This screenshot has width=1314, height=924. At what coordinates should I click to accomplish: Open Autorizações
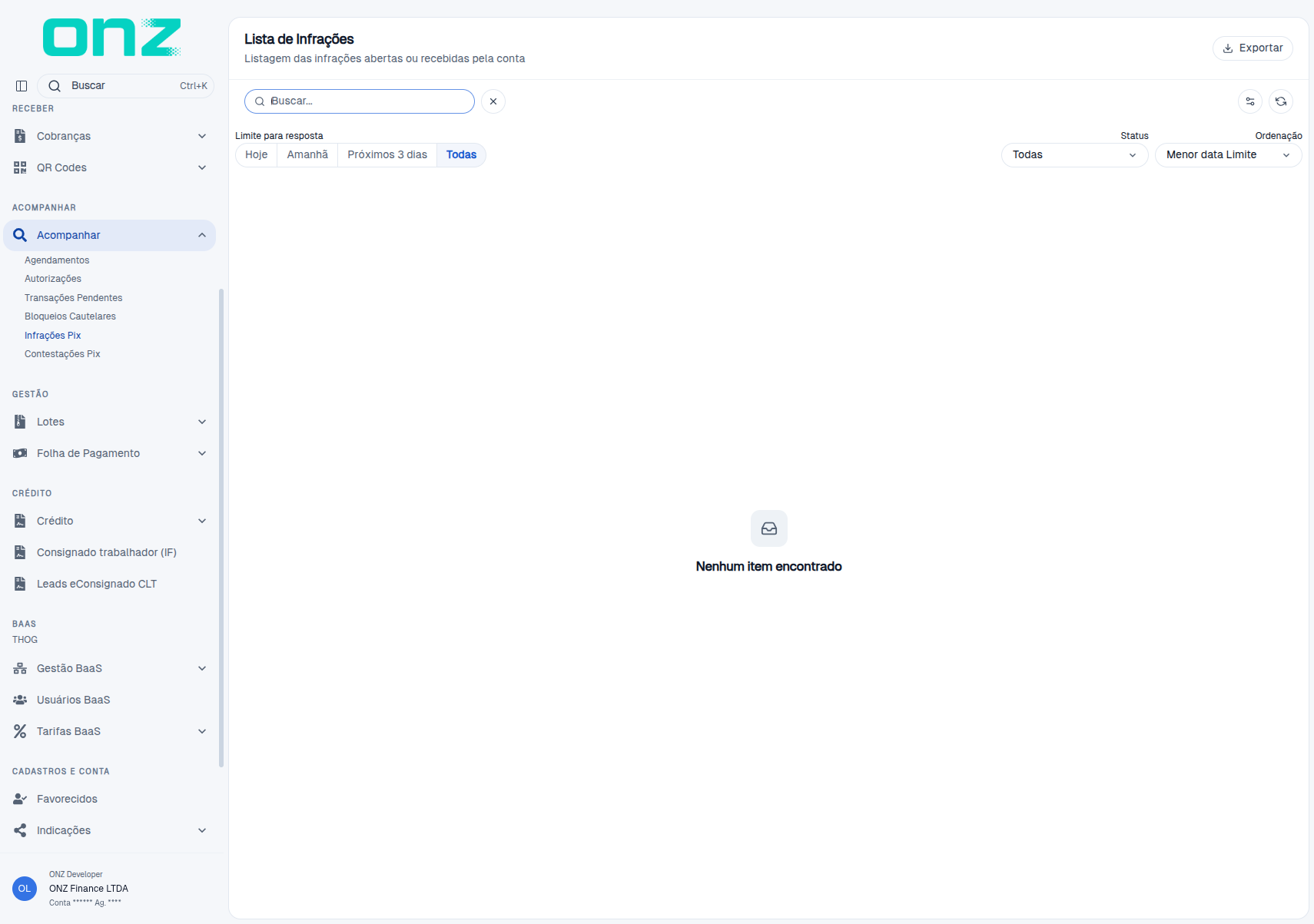click(53, 279)
